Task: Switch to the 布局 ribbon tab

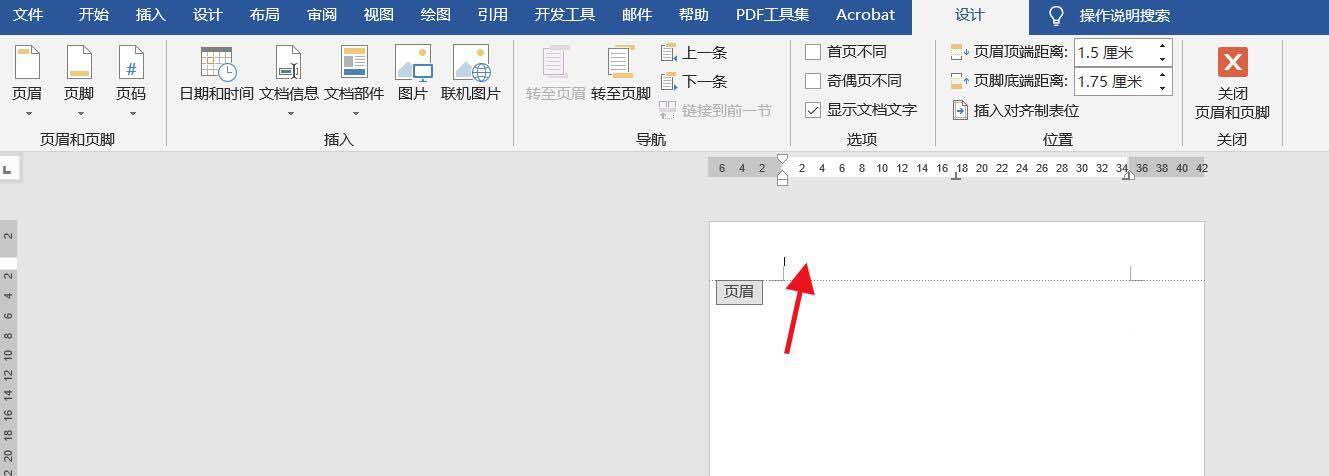Action: click(x=265, y=15)
